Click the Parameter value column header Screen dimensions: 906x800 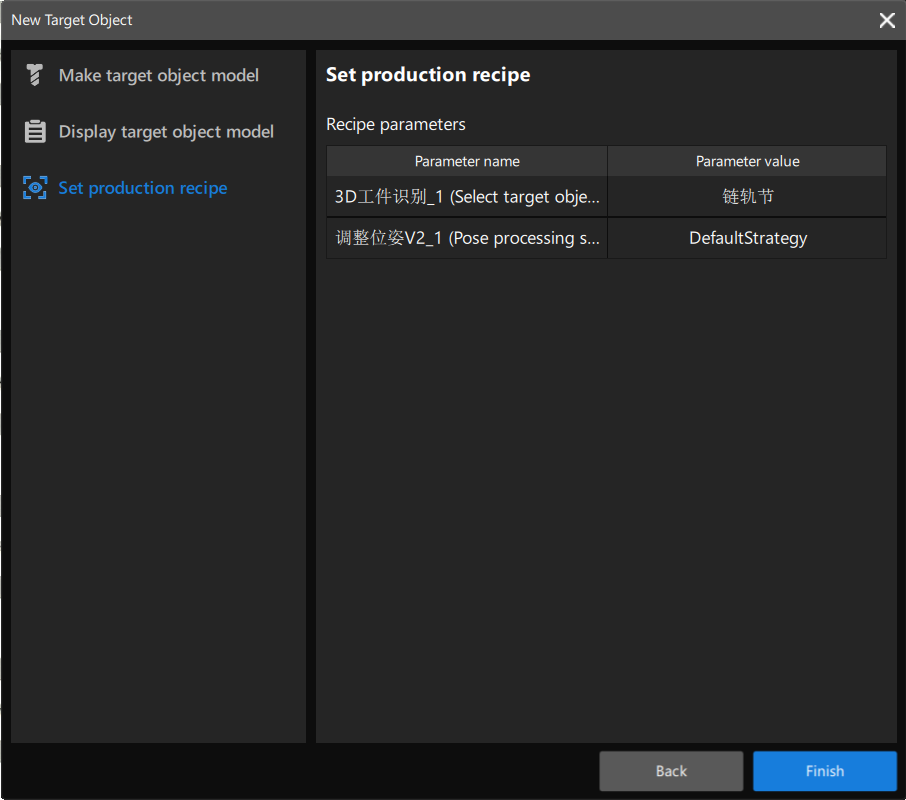[747, 161]
